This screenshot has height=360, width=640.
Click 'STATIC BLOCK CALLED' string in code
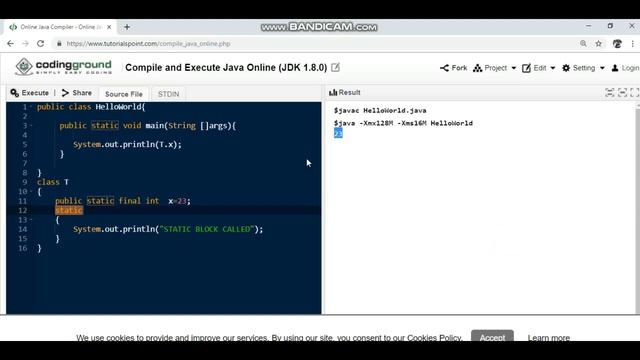pos(207,229)
